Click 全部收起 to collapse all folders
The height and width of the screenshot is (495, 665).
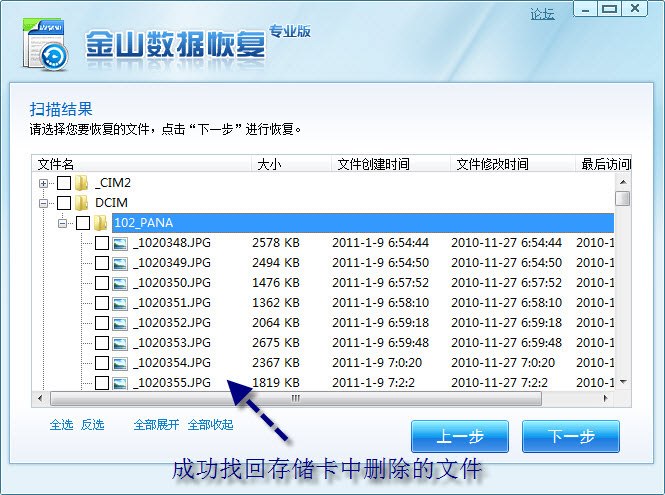(210, 425)
